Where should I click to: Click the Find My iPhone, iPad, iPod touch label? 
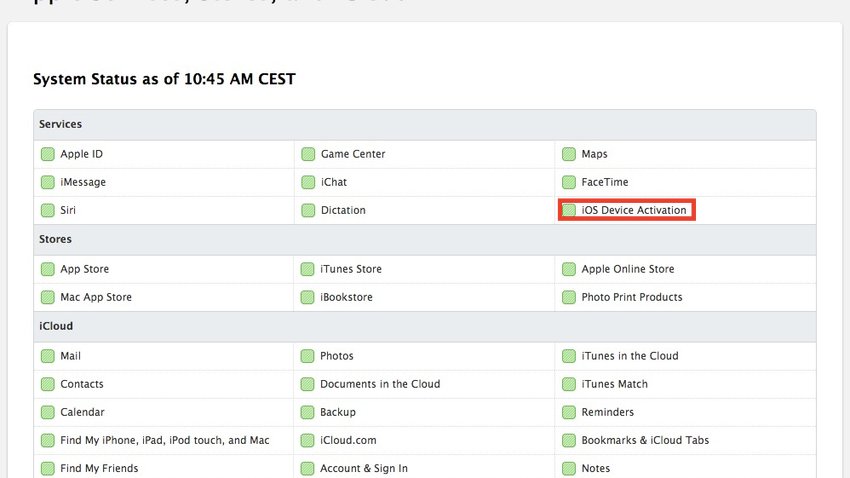coord(165,441)
